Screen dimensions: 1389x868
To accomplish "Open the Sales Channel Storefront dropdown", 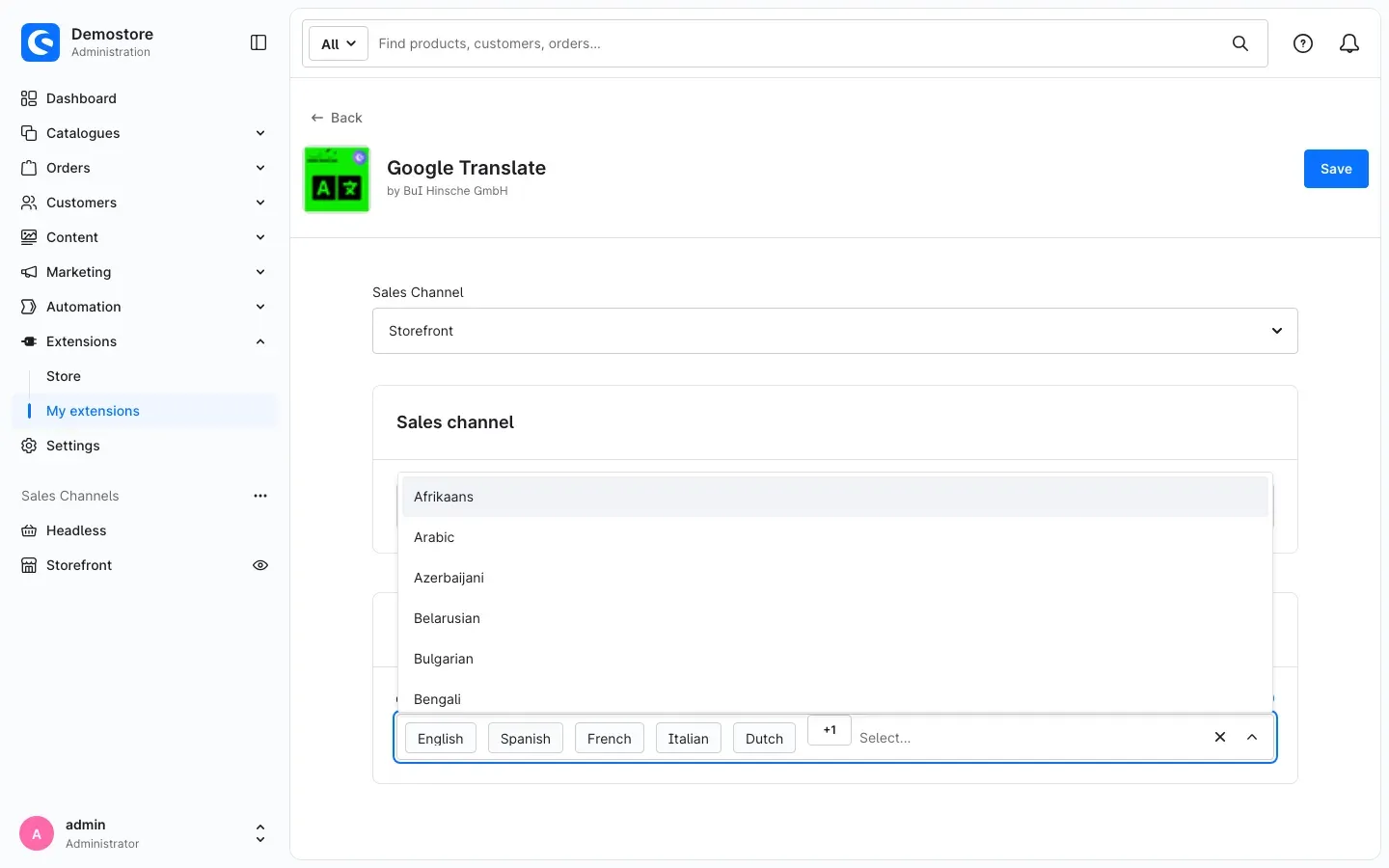I will point(835,331).
